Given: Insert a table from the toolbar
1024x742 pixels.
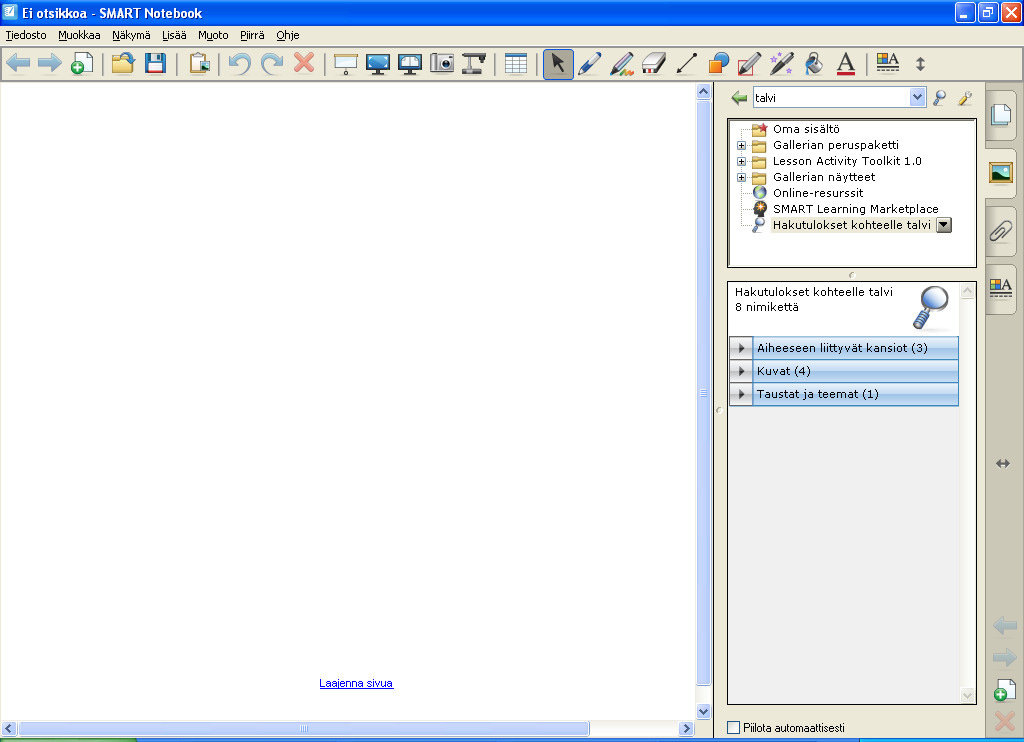Looking at the screenshot, I should pos(515,63).
